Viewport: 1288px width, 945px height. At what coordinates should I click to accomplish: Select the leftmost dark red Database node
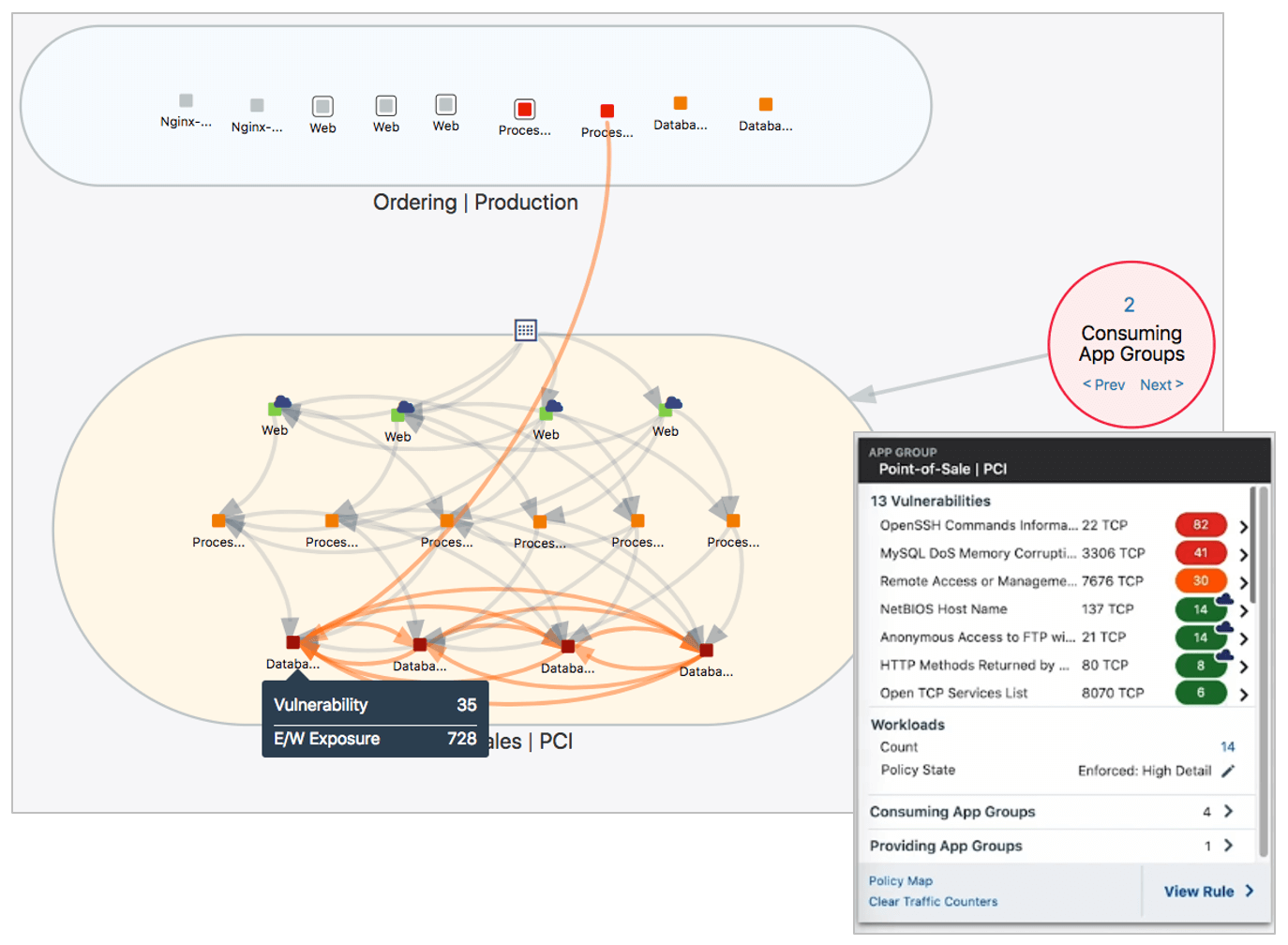click(x=293, y=642)
